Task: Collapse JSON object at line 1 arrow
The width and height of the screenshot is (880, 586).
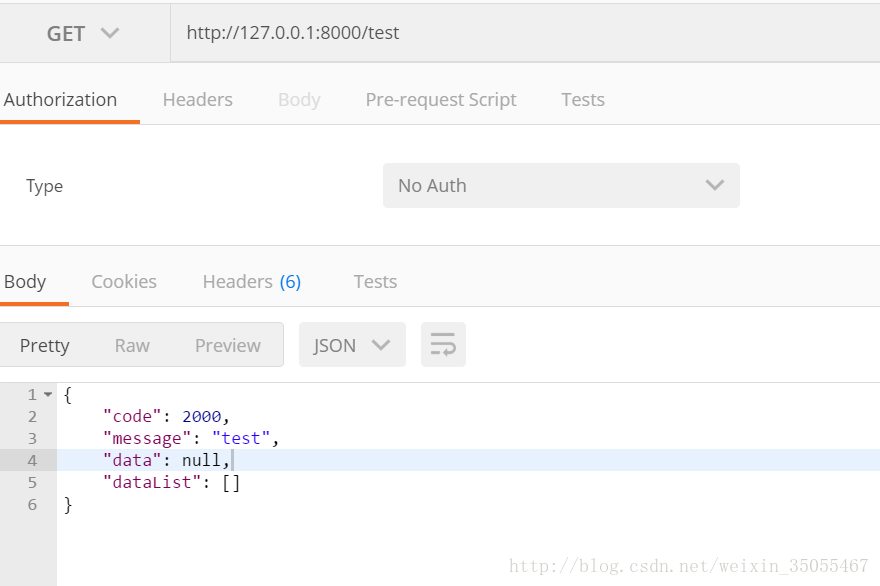Action: coord(48,395)
